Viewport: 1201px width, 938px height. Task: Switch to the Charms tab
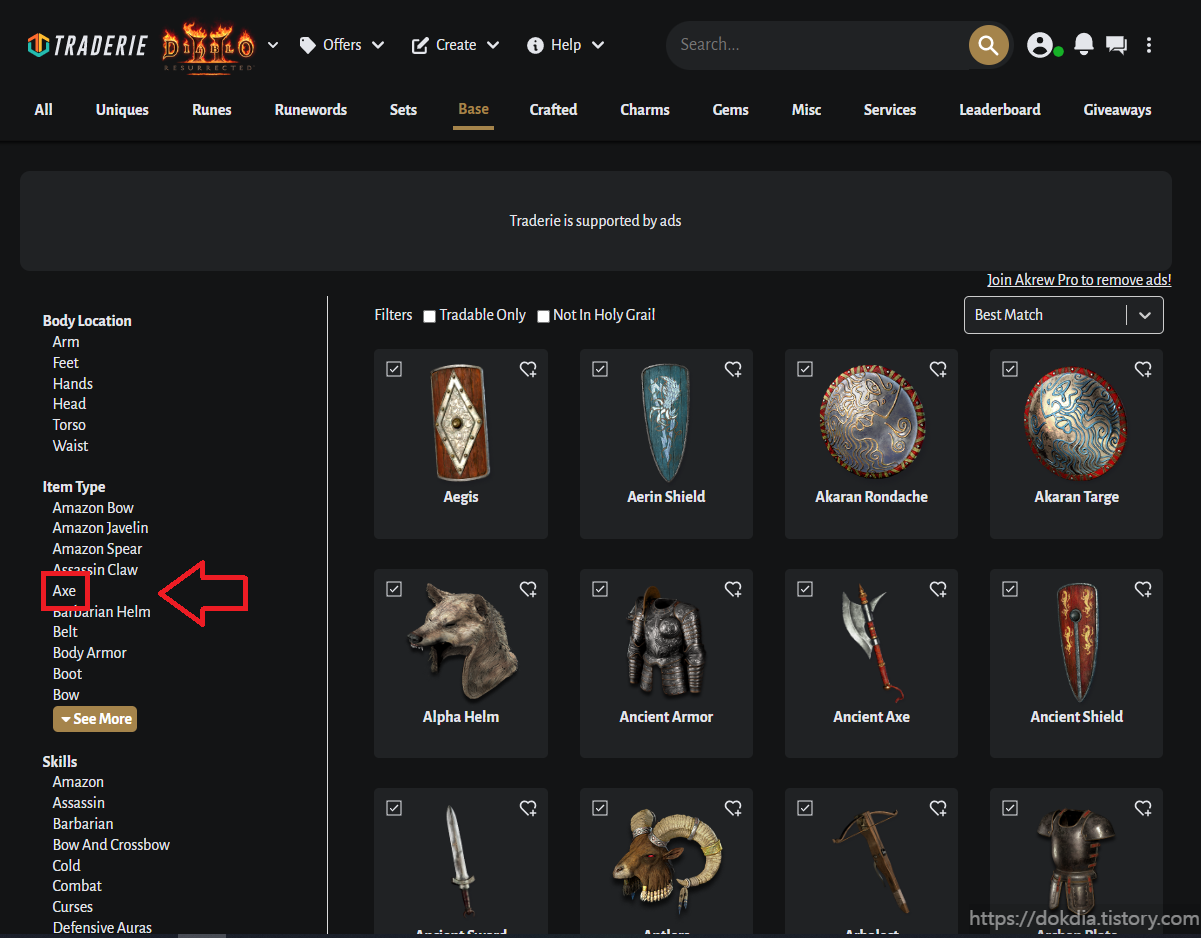coord(645,110)
